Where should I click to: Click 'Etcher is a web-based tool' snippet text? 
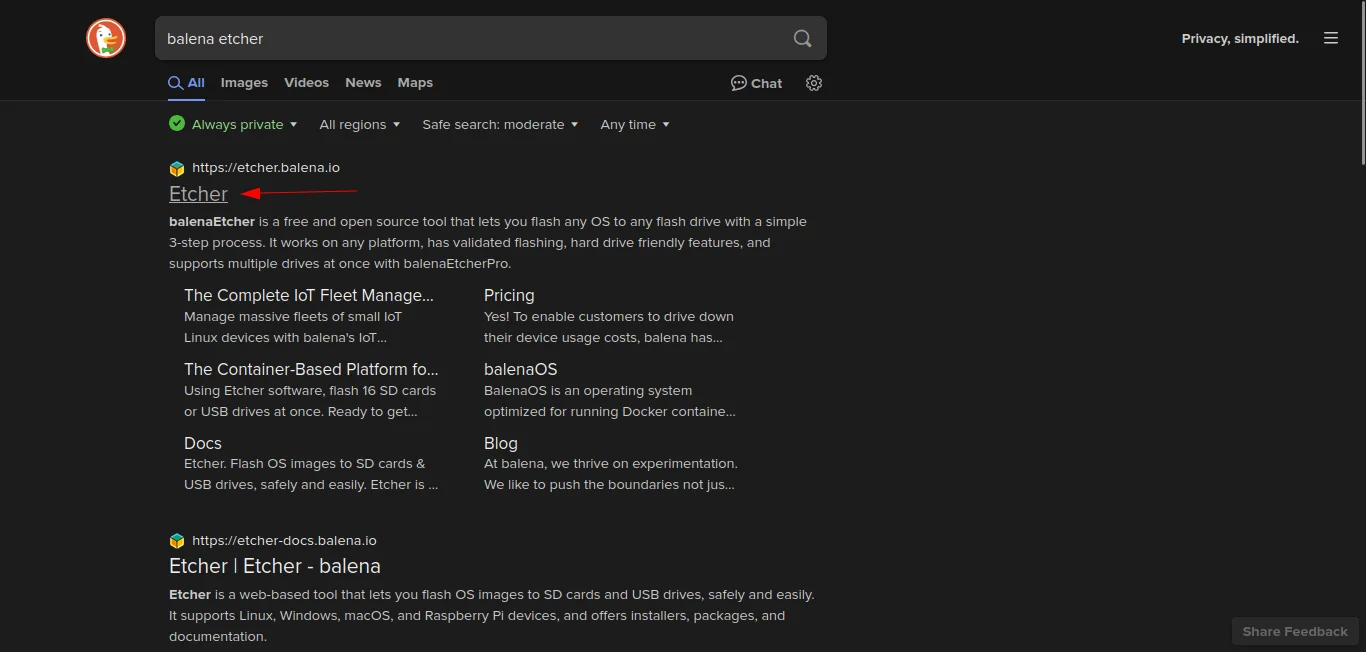point(492,616)
